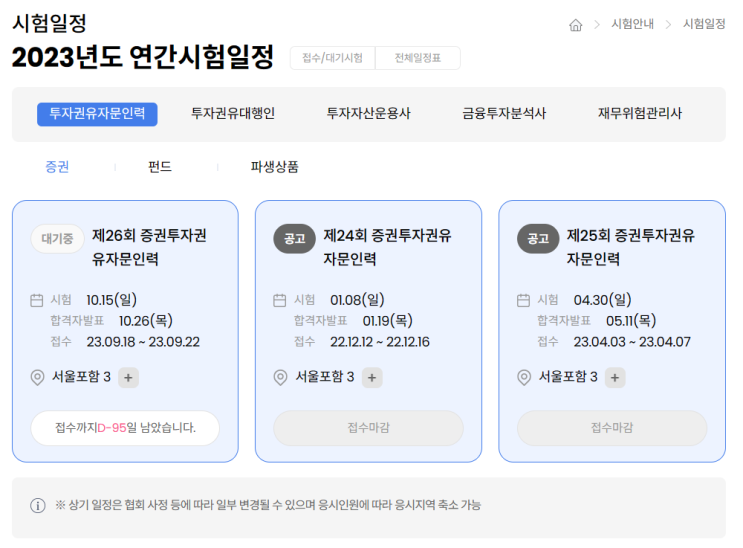
Task: Click the info icon in notice box
Action: coord(38,506)
